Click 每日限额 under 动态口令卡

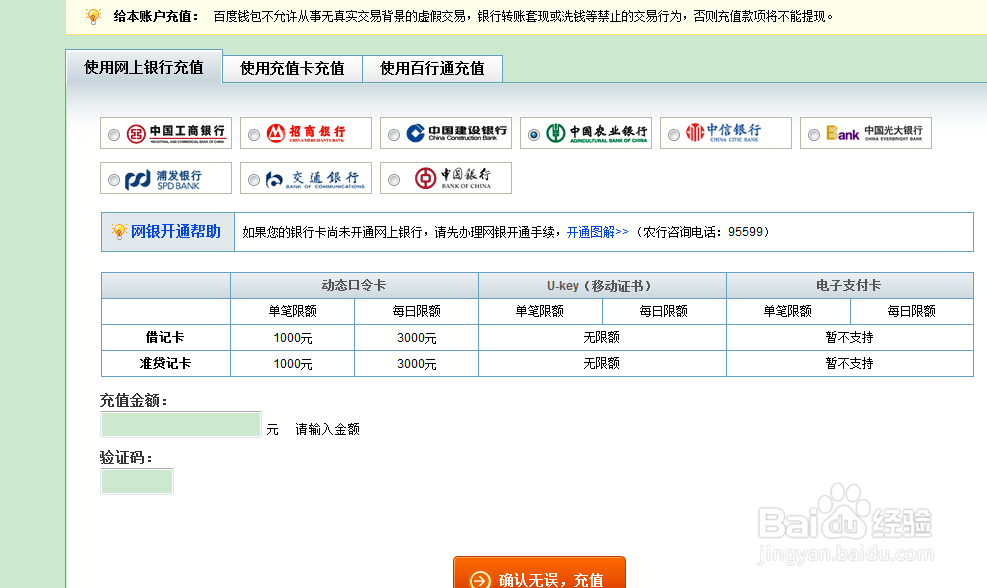coord(417,311)
